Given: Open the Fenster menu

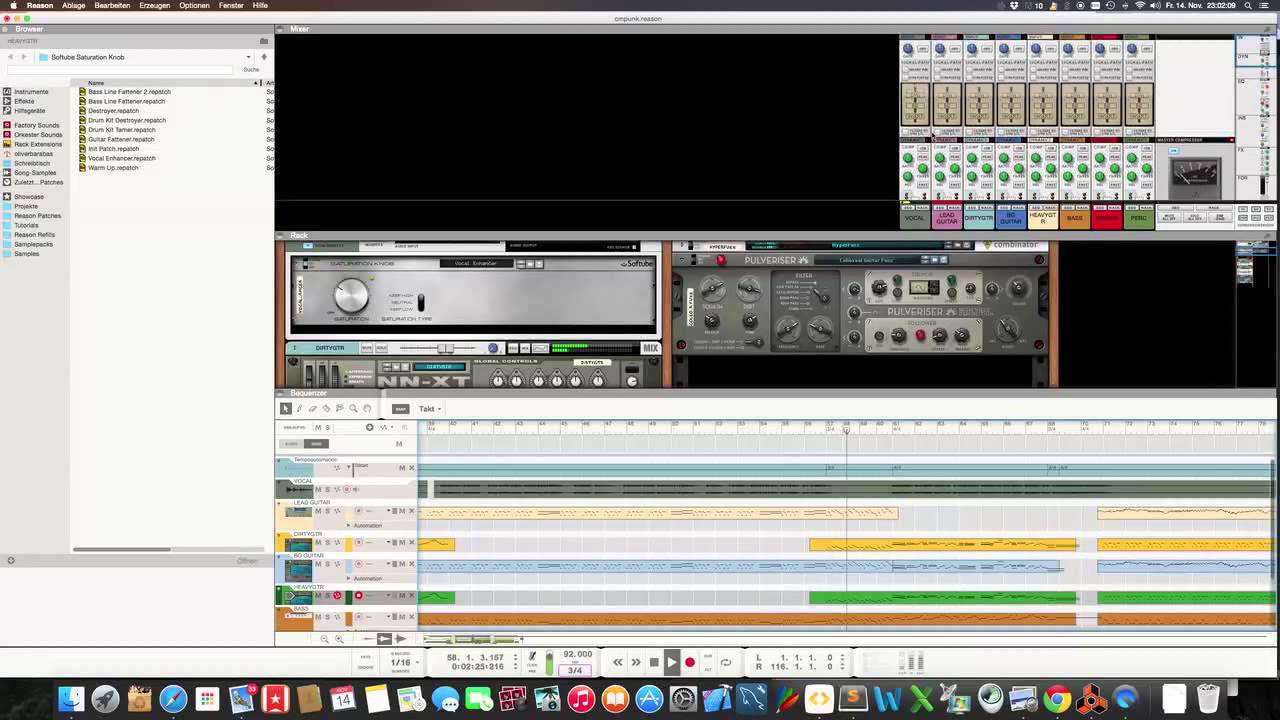Looking at the screenshot, I should (231, 5).
